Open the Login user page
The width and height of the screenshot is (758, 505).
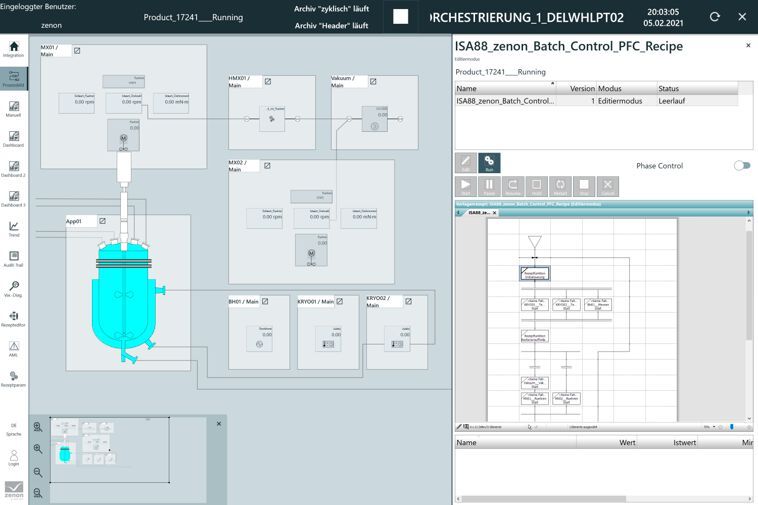pos(14,458)
